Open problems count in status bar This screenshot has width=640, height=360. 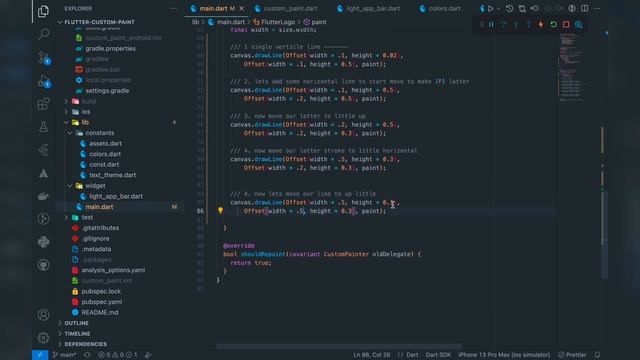coord(118,355)
